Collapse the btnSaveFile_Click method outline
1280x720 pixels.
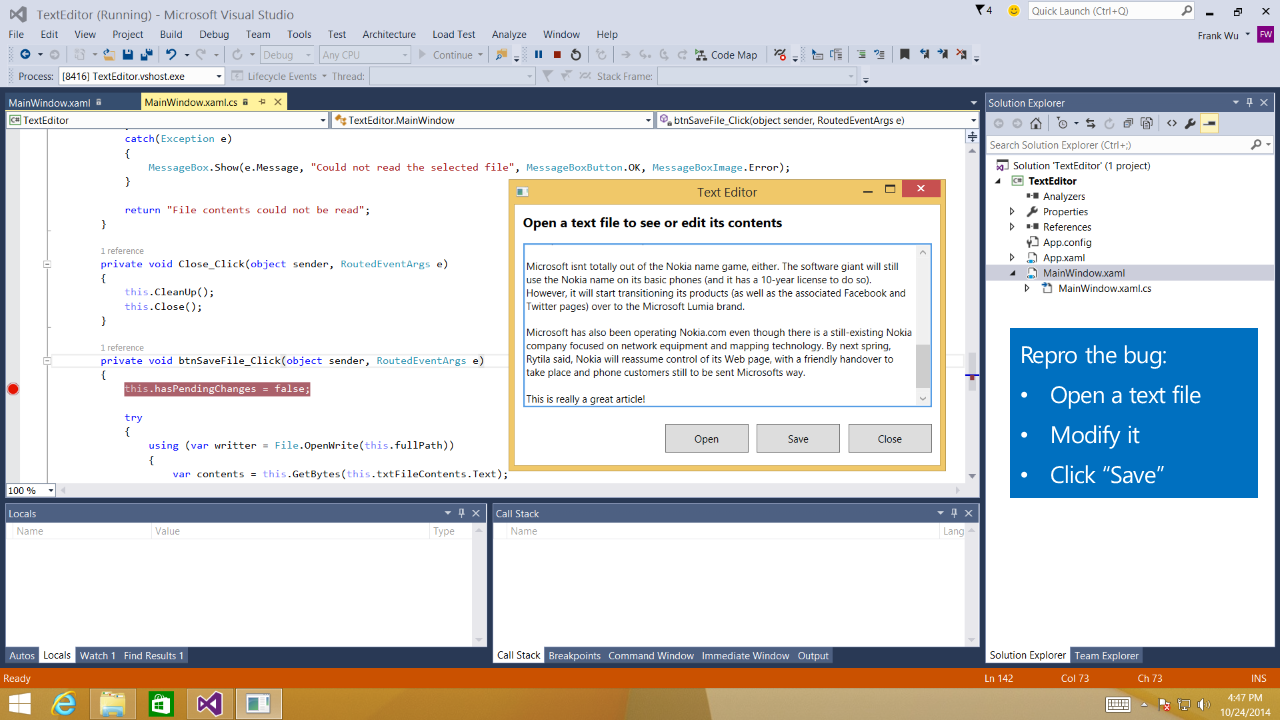[46, 360]
